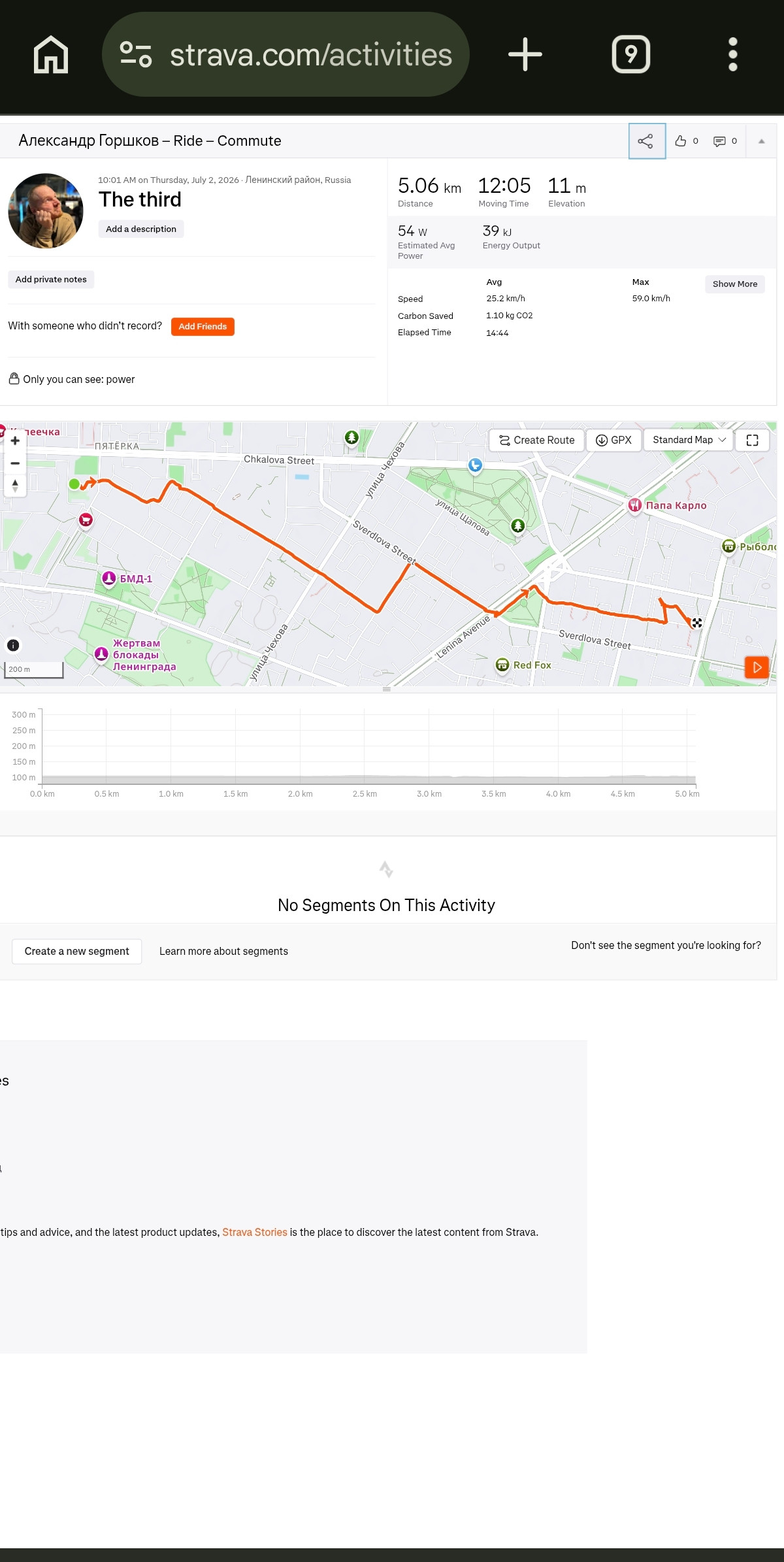Show More activity stats
The image size is (784, 1562).
point(735,284)
